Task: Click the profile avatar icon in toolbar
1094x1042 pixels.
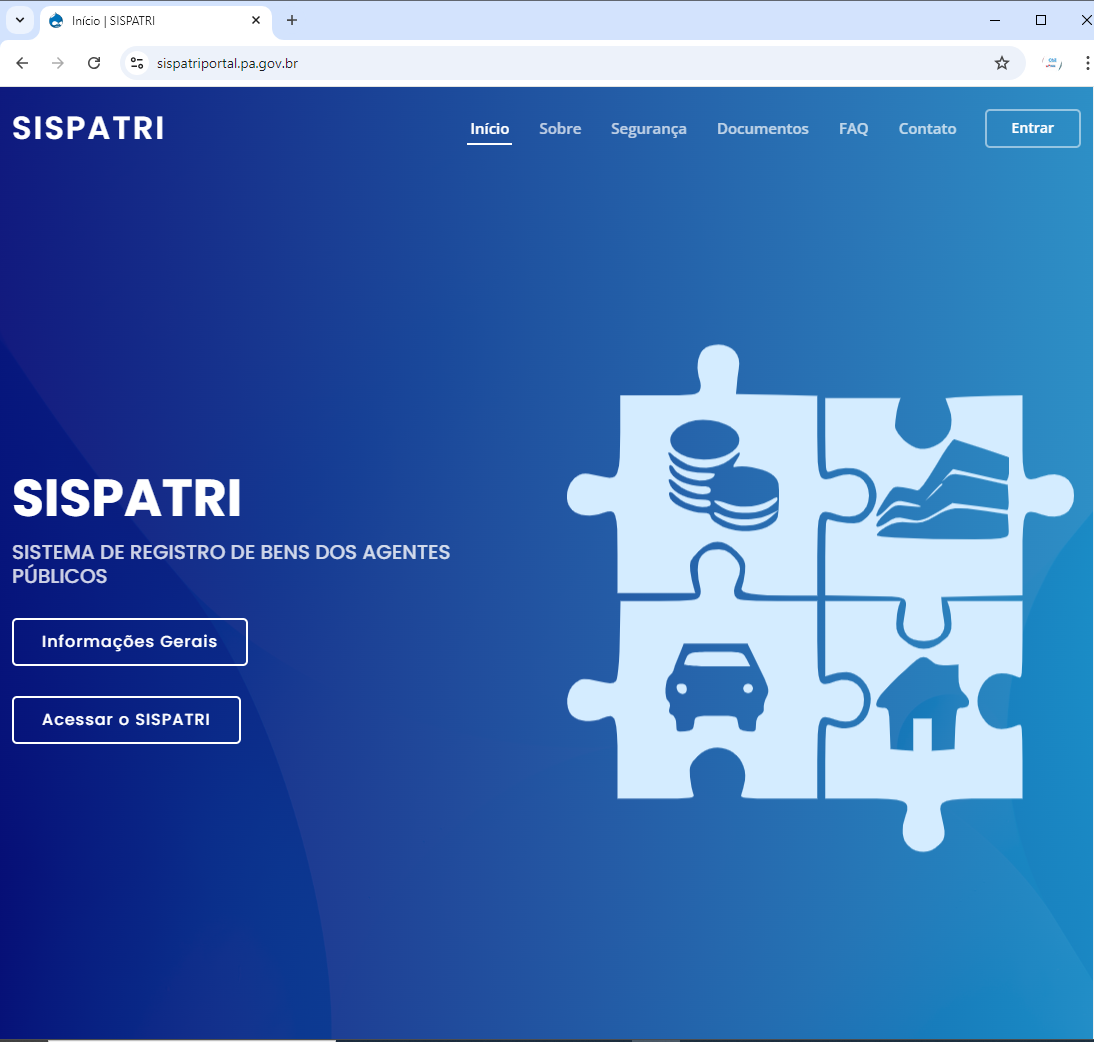Action: click(1051, 63)
